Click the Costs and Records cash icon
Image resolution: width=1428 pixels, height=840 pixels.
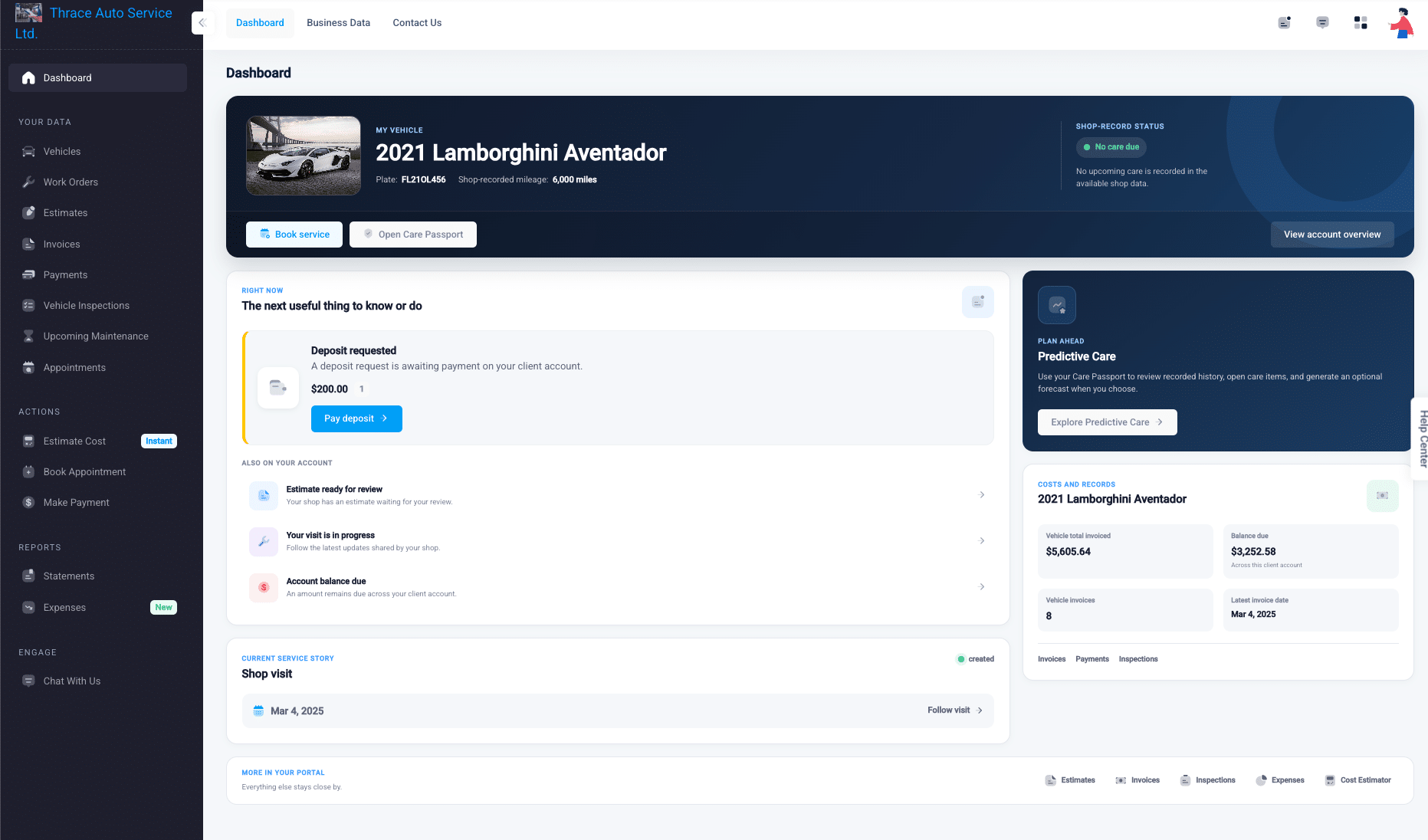point(1382,496)
